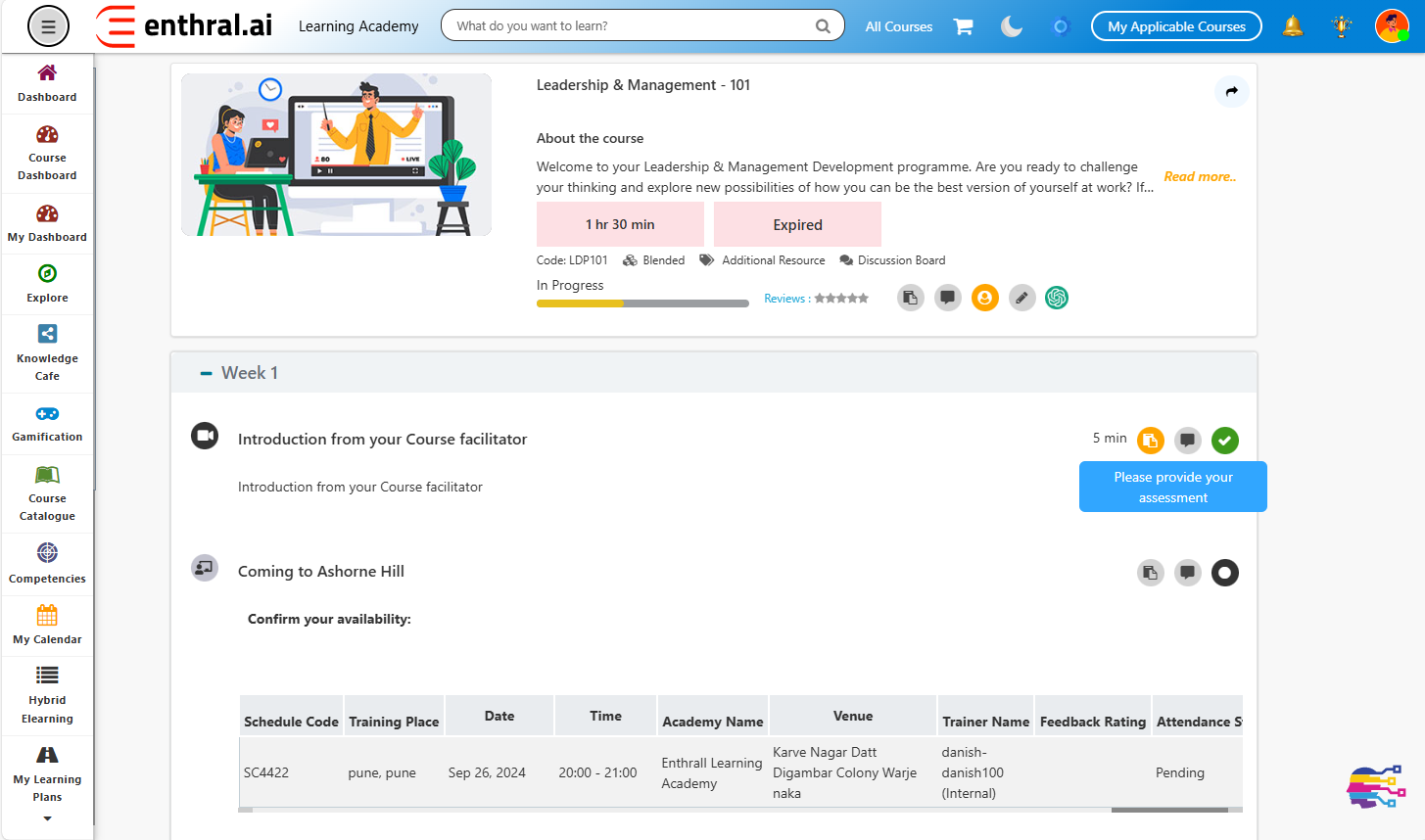Share the Leadership & Management course via arrow icon

click(x=1231, y=90)
